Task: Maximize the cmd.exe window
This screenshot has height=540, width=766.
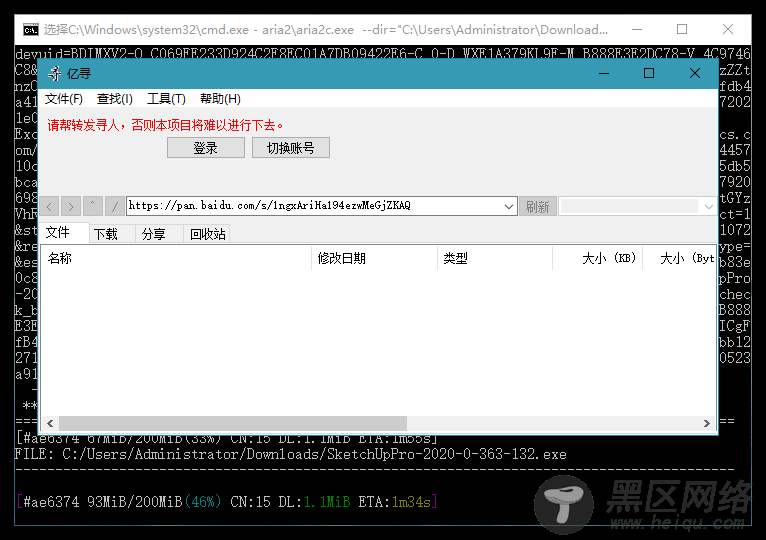Action: 682,29
